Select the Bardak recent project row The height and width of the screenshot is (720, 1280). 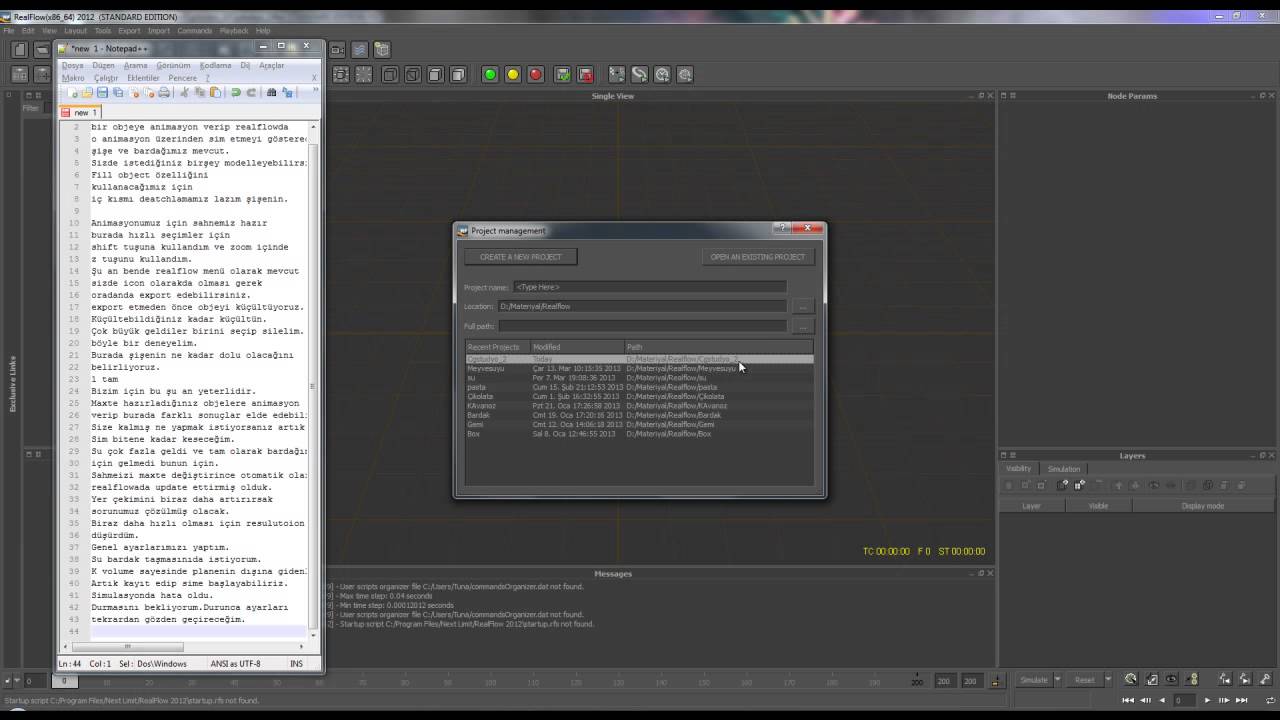click(x=640, y=415)
